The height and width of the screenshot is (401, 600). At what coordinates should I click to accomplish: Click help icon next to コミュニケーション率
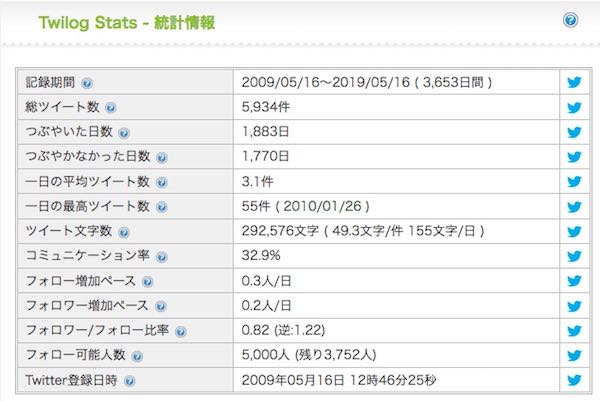click(x=162, y=257)
